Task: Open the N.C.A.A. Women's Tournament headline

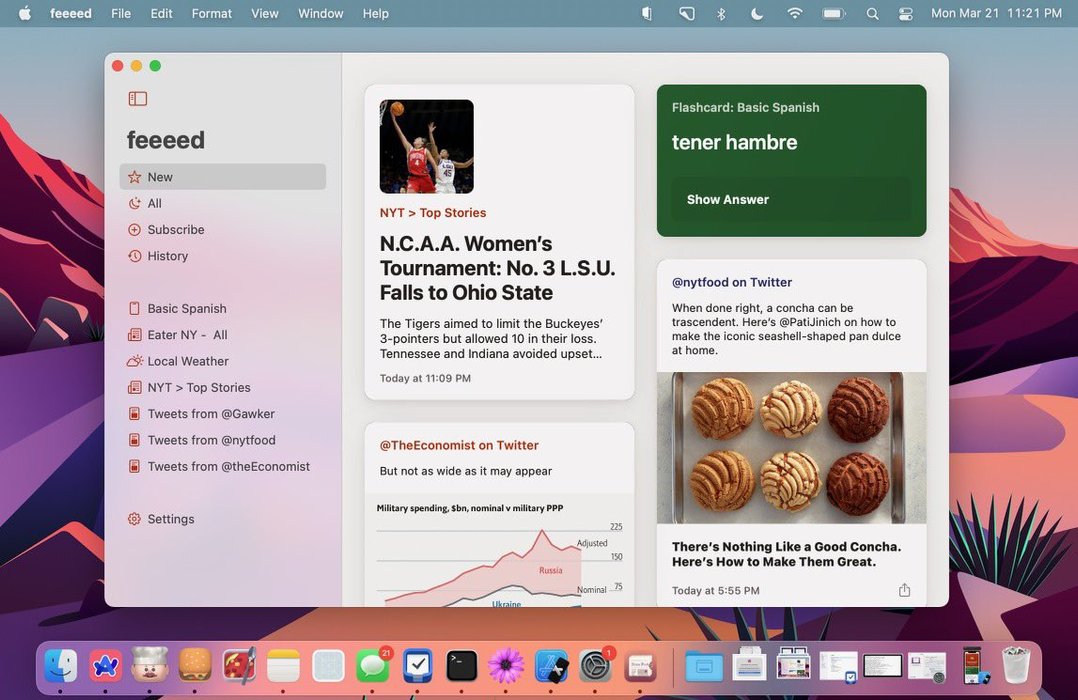Action: (x=497, y=268)
